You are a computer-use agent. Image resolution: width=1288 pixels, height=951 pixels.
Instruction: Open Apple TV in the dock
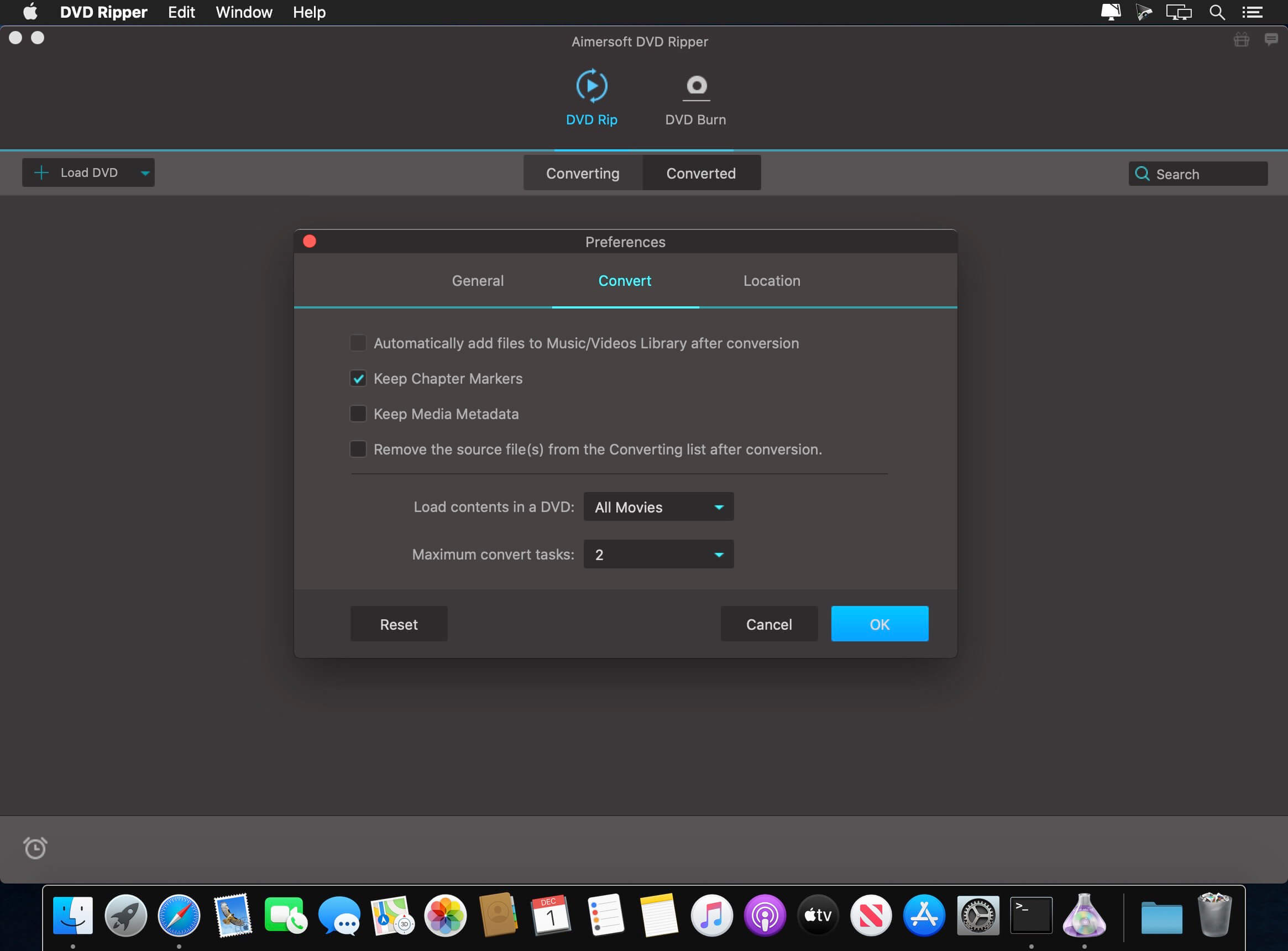tap(818, 915)
